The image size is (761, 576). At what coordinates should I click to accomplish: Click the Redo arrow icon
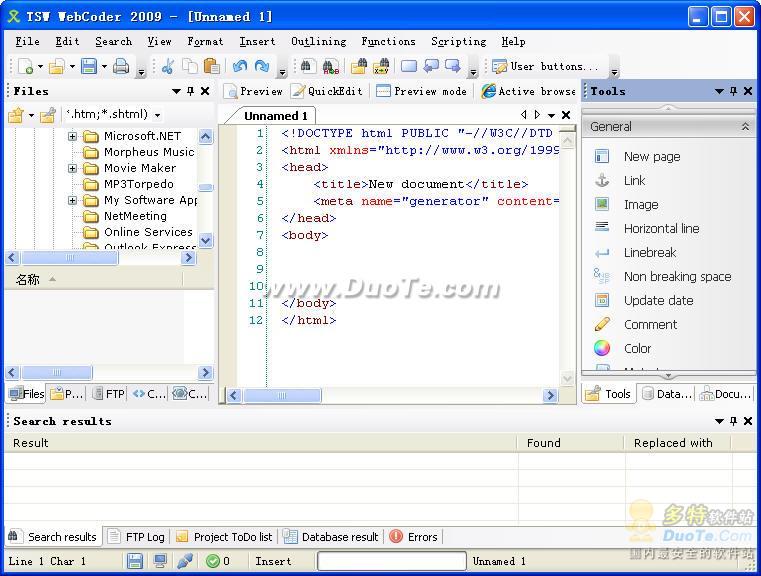262,66
